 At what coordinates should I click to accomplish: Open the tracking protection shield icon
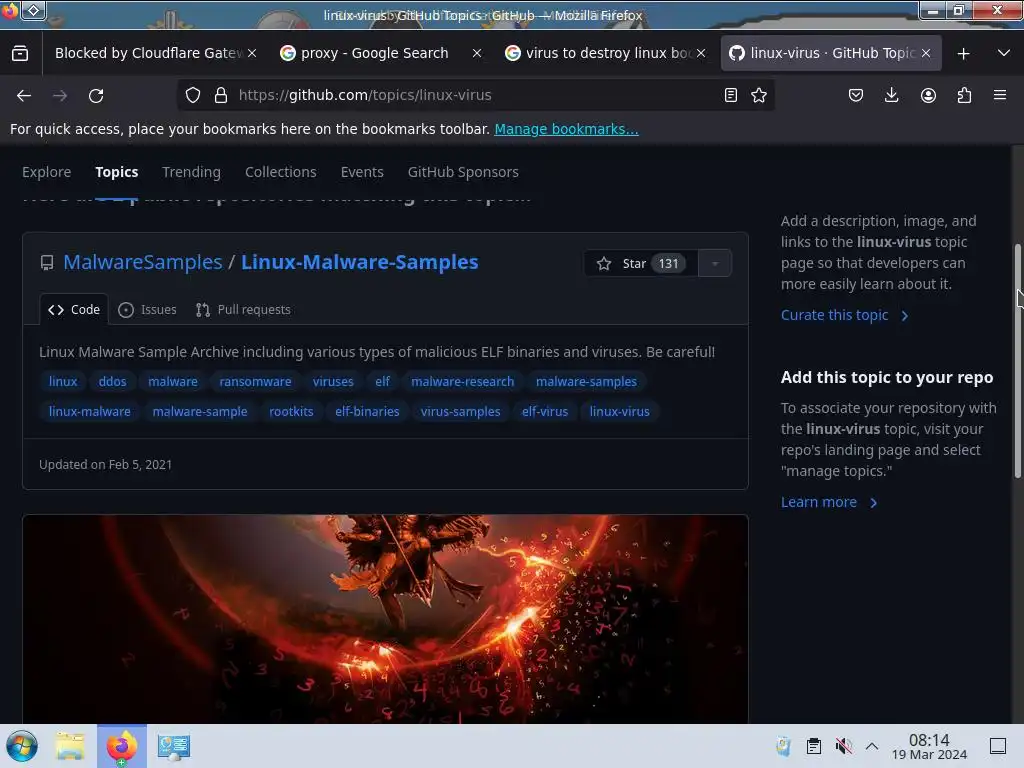pos(193,95)
